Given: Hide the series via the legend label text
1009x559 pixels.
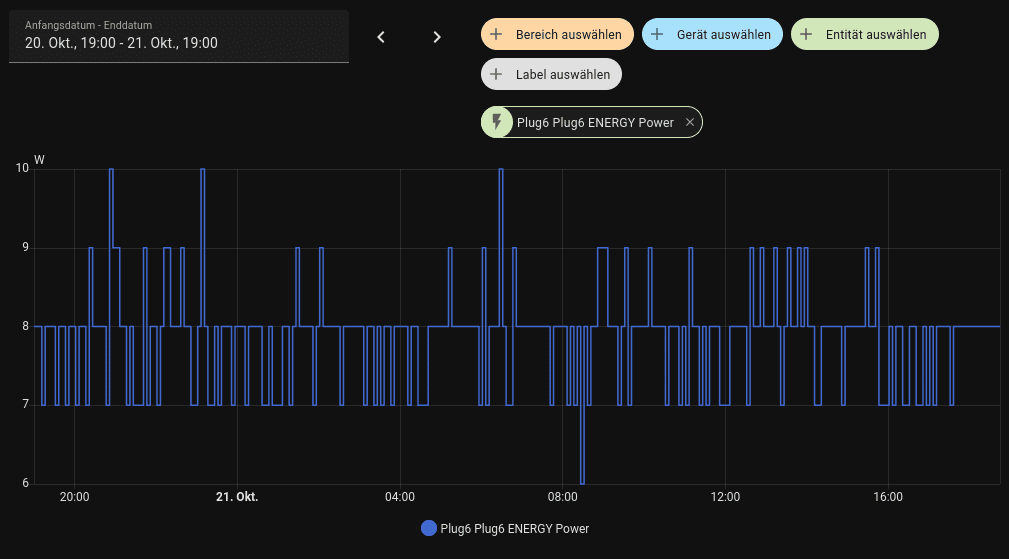Looking at the screenshot, I should point(514,528).
